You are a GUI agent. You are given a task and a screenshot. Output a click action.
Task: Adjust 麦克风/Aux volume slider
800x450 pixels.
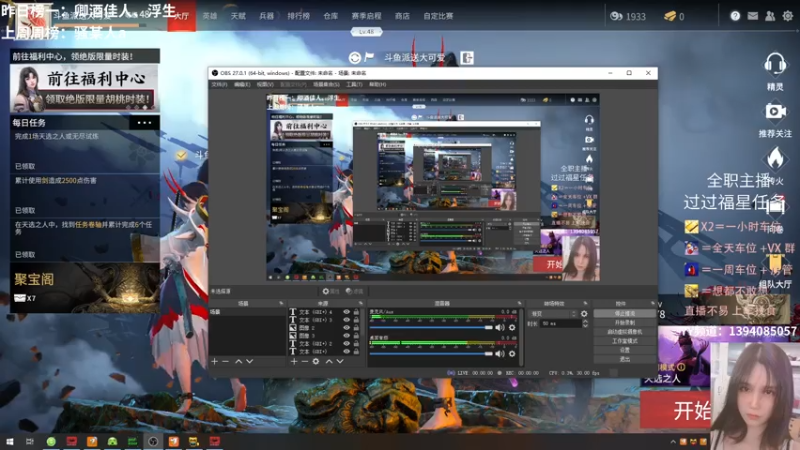click(431, 328)
